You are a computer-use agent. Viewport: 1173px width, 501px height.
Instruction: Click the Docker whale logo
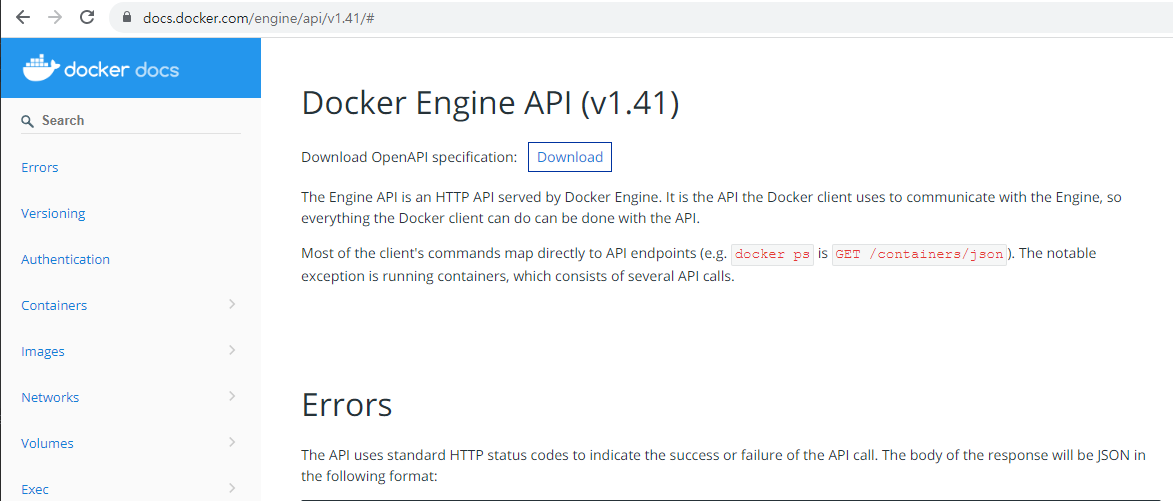coord(40,69)
